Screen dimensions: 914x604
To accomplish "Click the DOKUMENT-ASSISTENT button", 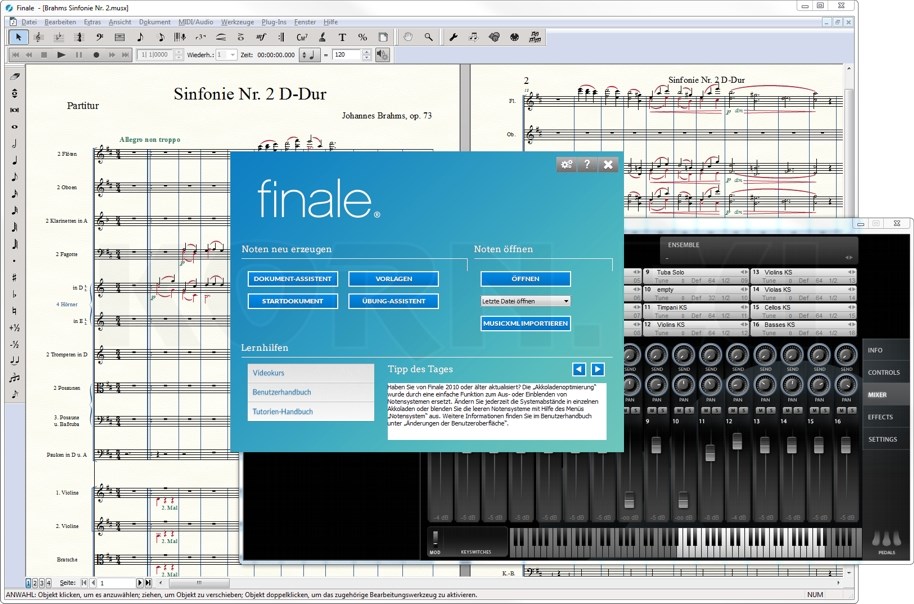I will tap(293, 279).
